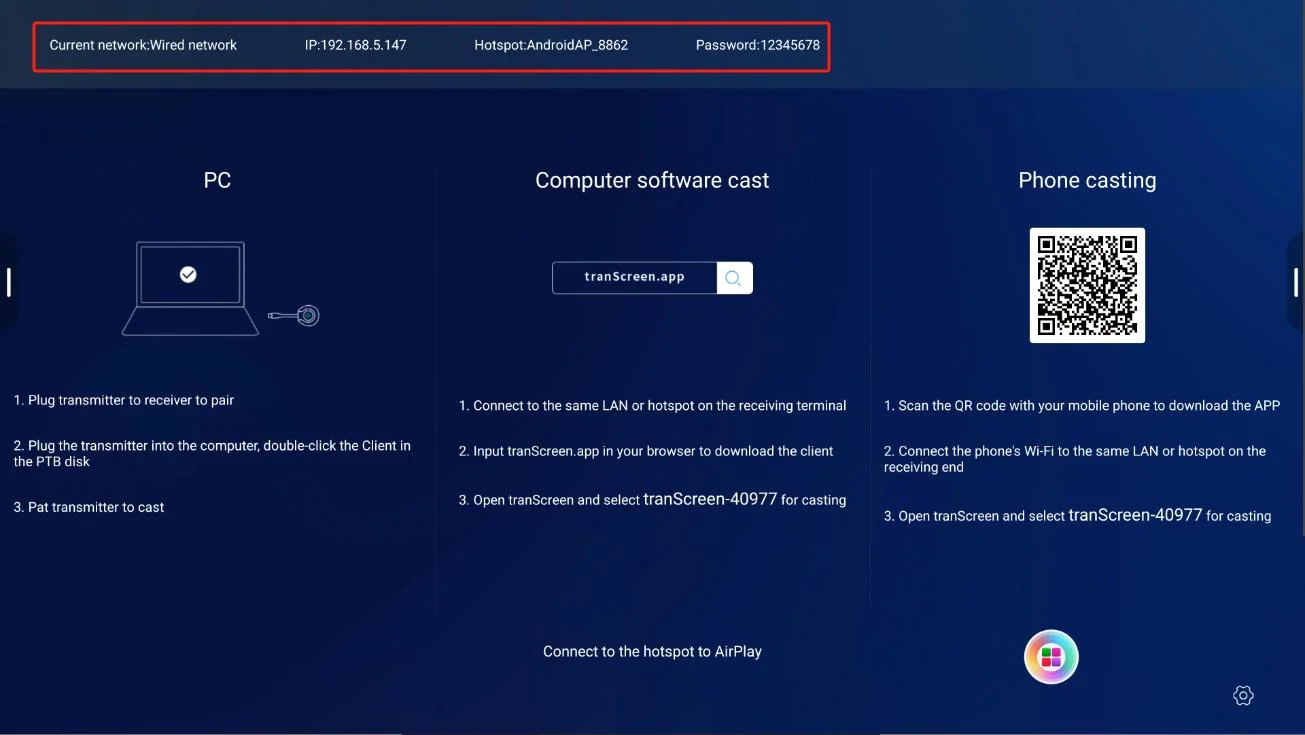Click the Password:12345678 text
1305x735 pixels.
(758, 45)
